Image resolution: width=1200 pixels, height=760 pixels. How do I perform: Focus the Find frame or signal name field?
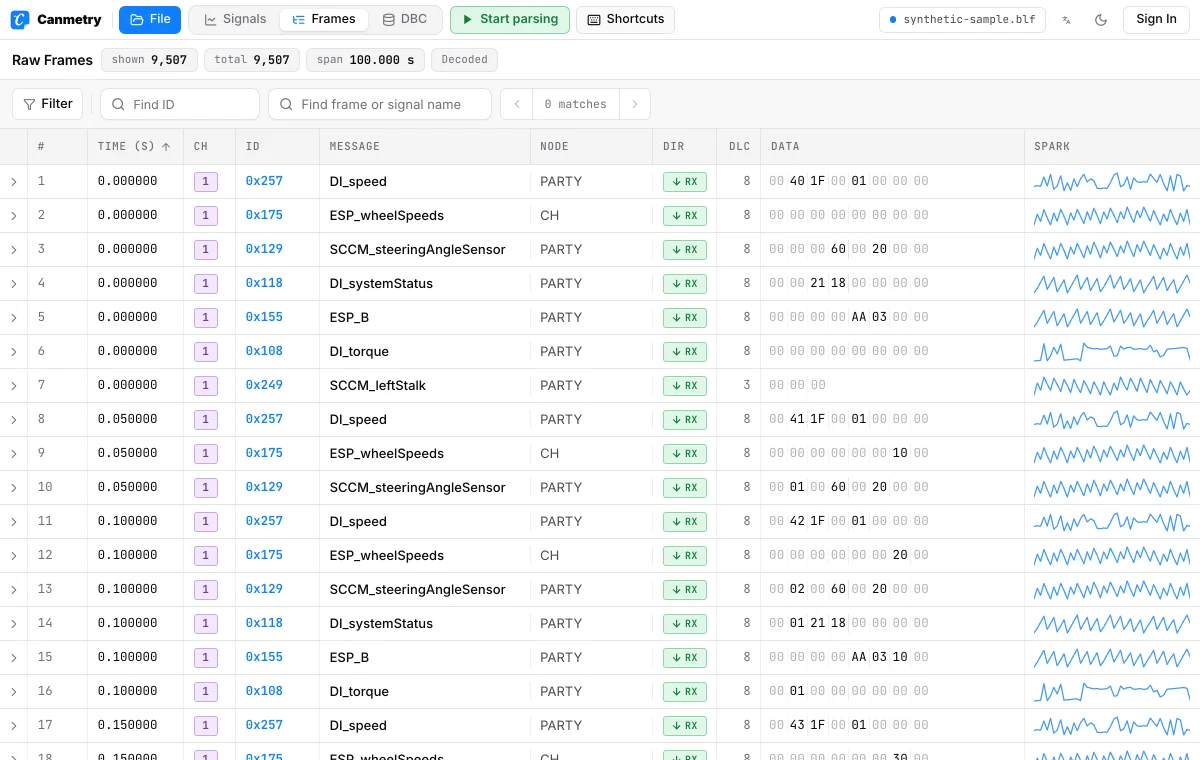point(380,104)
